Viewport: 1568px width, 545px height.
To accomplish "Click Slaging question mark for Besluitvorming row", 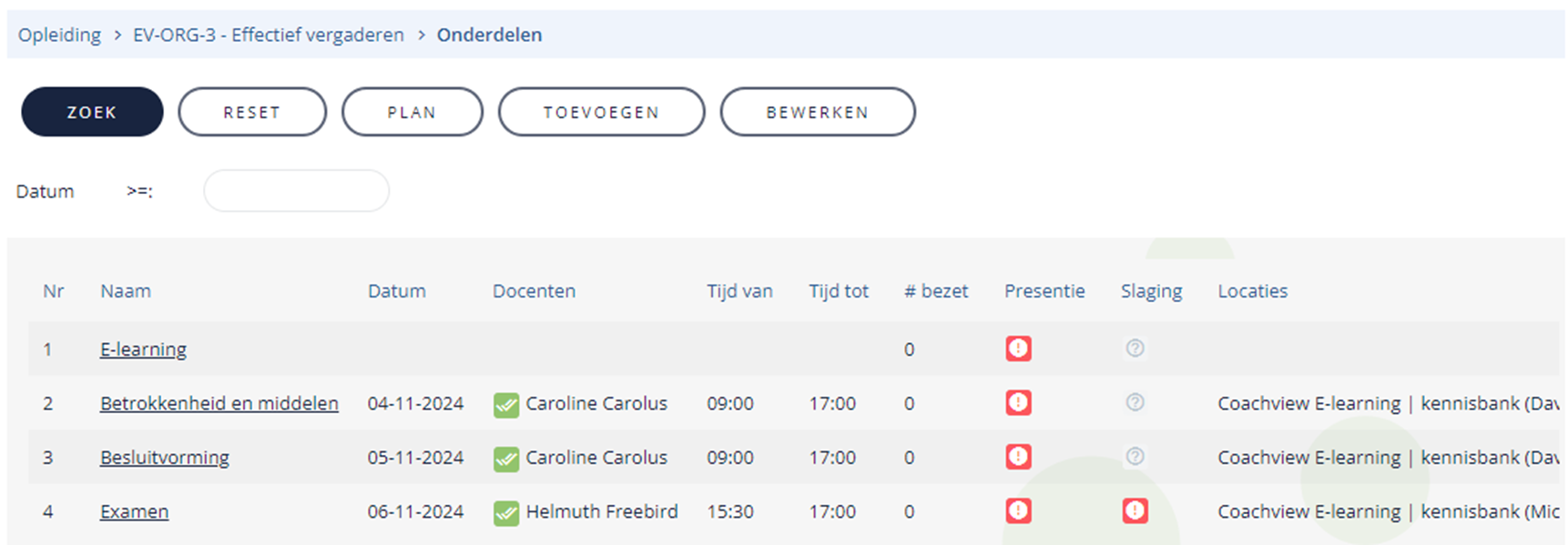I will tap(1135, 457).
